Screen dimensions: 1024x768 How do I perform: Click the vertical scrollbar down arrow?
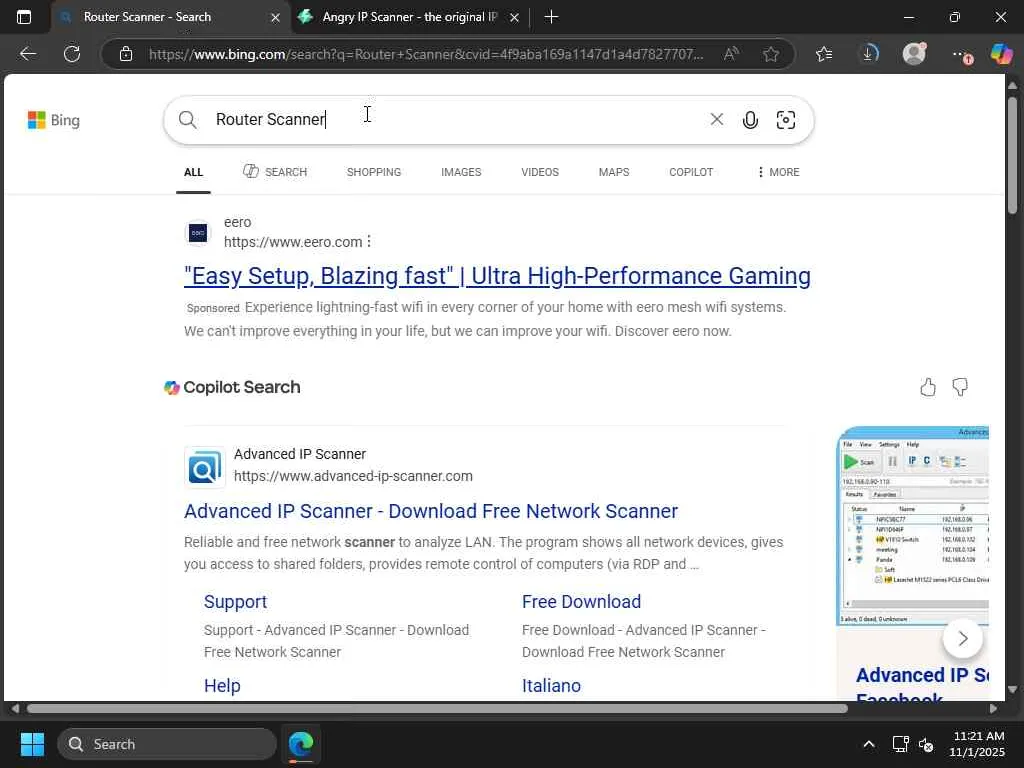[1012, 689]
